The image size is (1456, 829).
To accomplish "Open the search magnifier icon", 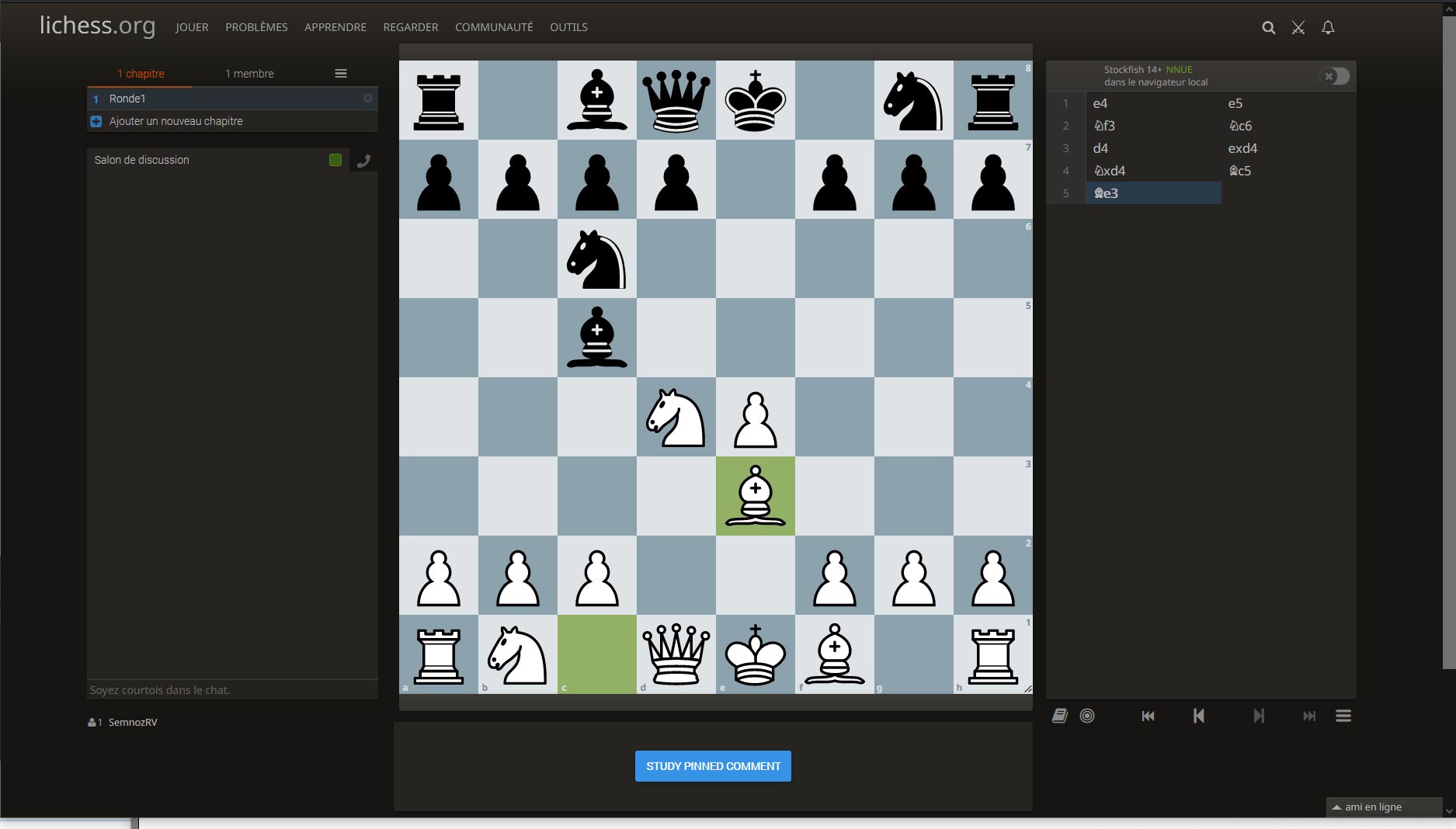I will 1268,28.
